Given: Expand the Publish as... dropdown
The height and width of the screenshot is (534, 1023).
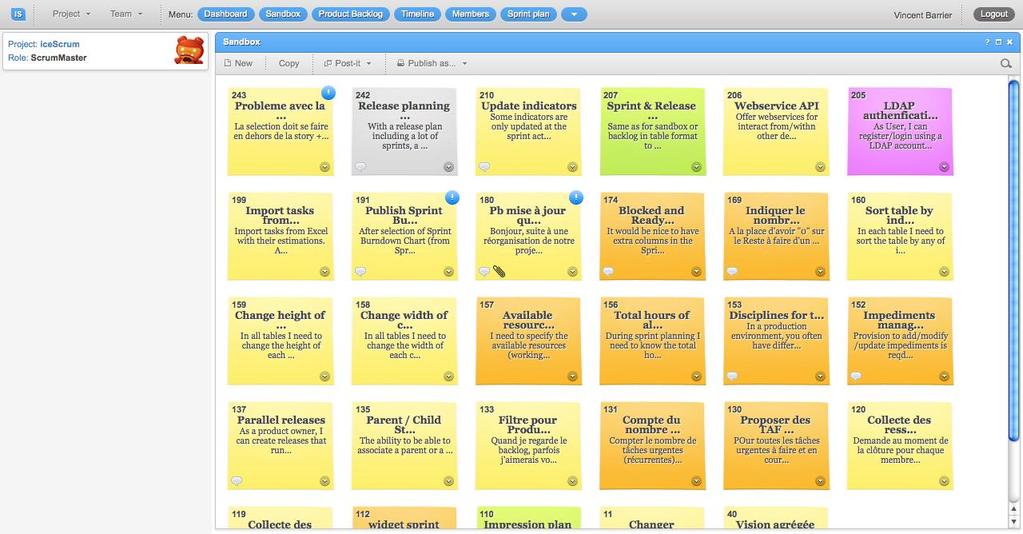Looking at the screenshot, I should point(432,63).
